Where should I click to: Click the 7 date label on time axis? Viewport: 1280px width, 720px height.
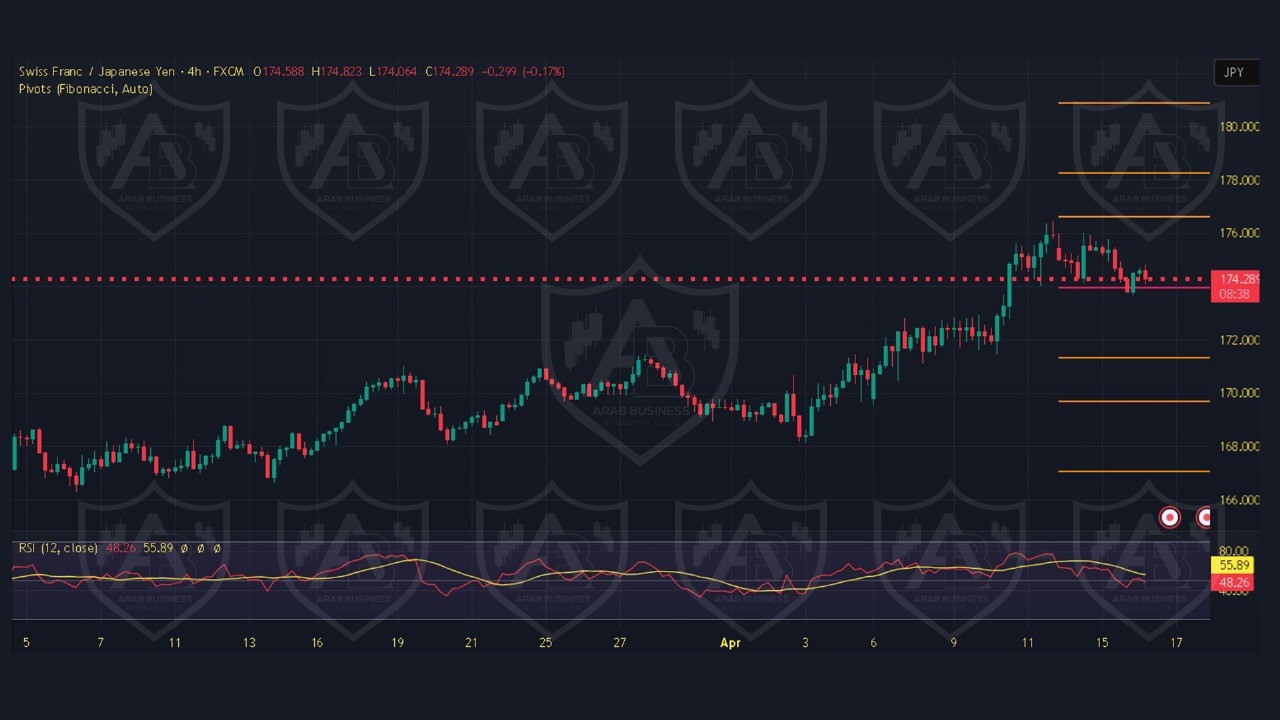[x=100, y=643]
